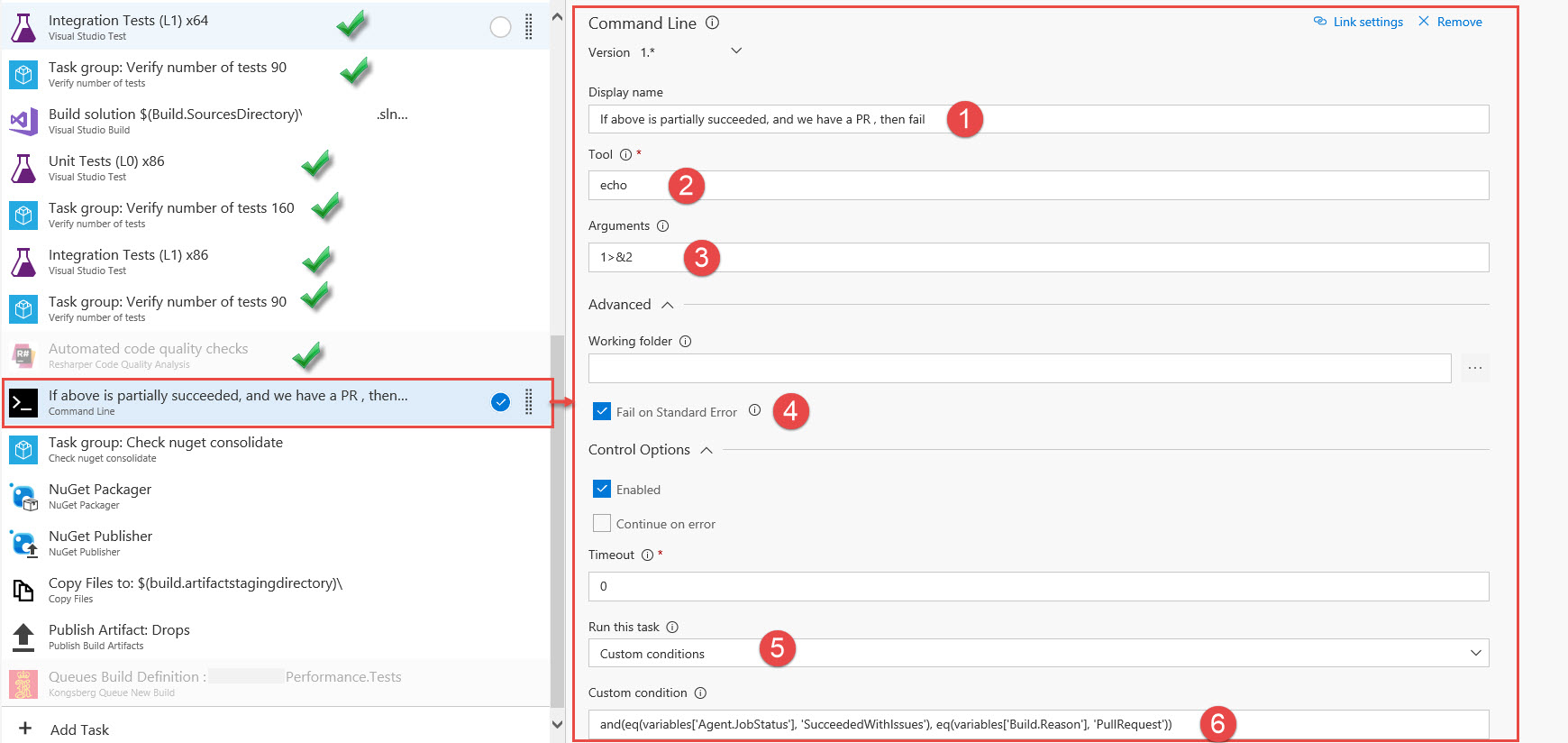Click Remove to delete the task
Viewport: 1568px width, 743px height.
click(1450, 22)
